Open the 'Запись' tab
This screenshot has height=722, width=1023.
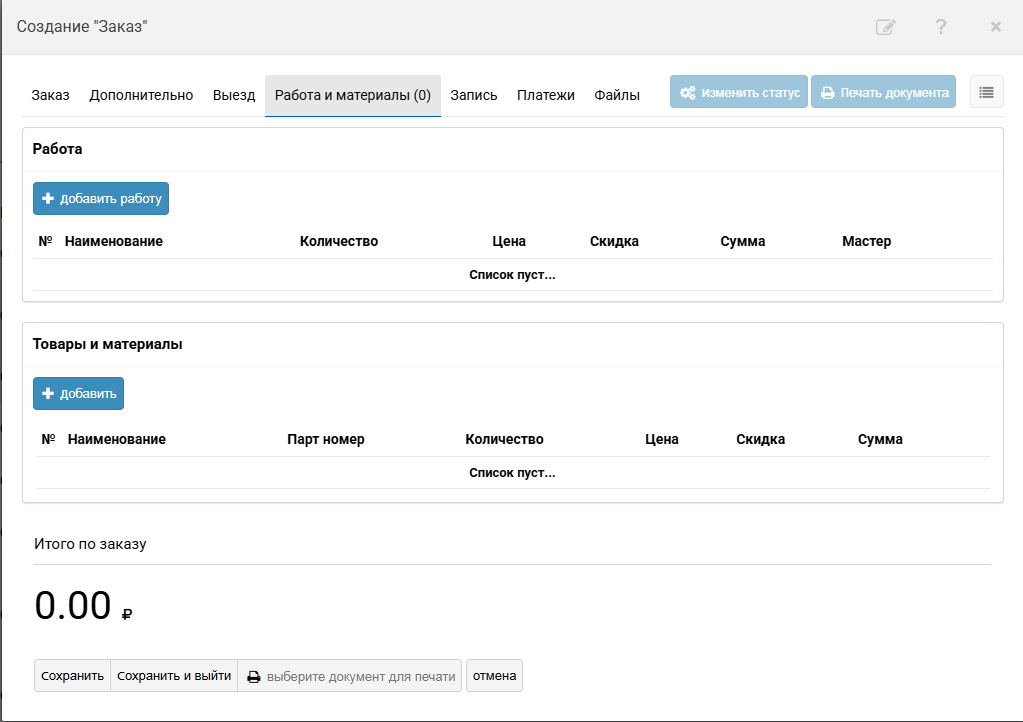pyautogui.click(x=474, y=96)
